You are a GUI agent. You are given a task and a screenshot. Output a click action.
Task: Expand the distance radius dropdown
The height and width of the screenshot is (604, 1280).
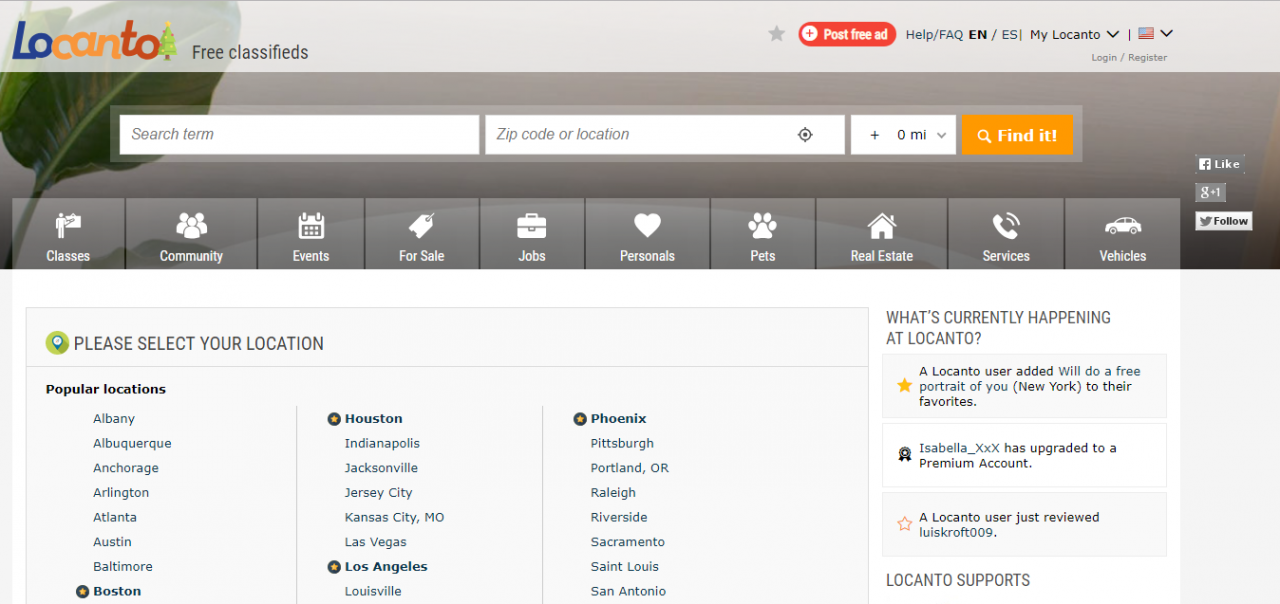904,135
